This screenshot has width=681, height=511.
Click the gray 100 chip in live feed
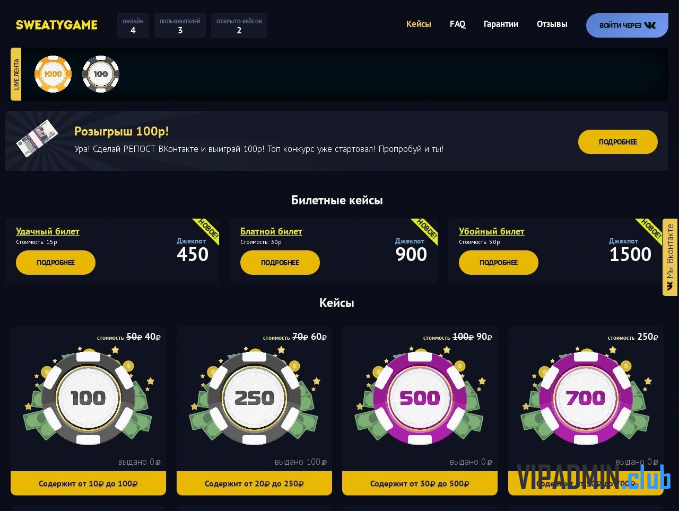click(101, 74)
